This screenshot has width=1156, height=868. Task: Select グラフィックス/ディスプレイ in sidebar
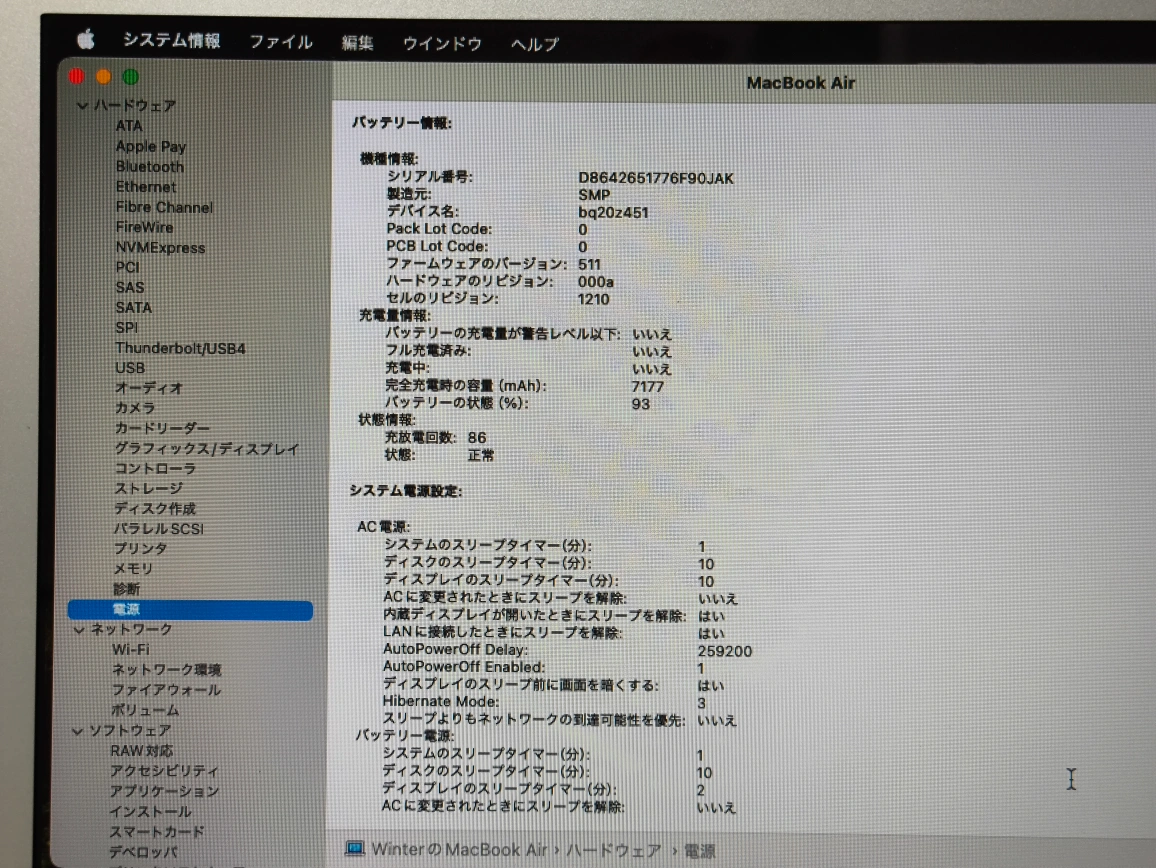tap(206, 449)
